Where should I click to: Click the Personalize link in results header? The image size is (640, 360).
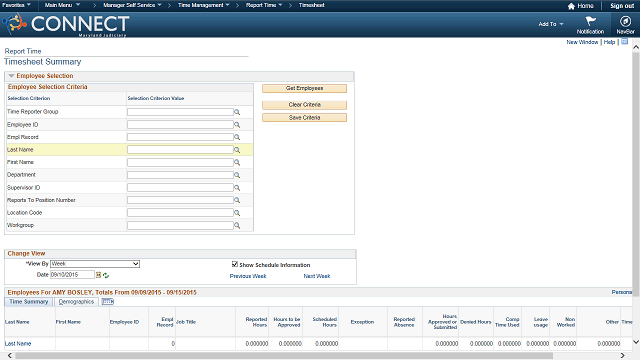point(621,292)
